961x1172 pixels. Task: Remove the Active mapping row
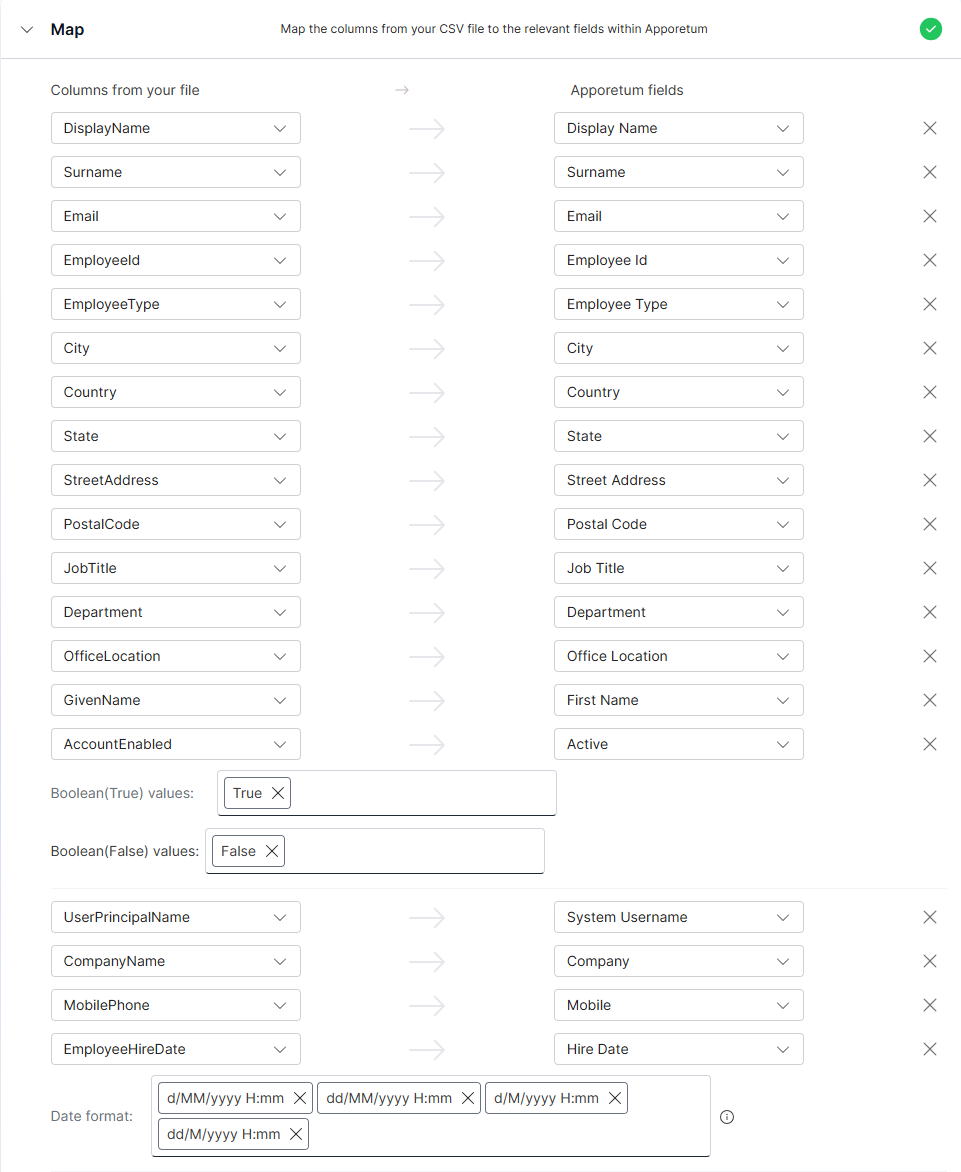click(929, 744)
